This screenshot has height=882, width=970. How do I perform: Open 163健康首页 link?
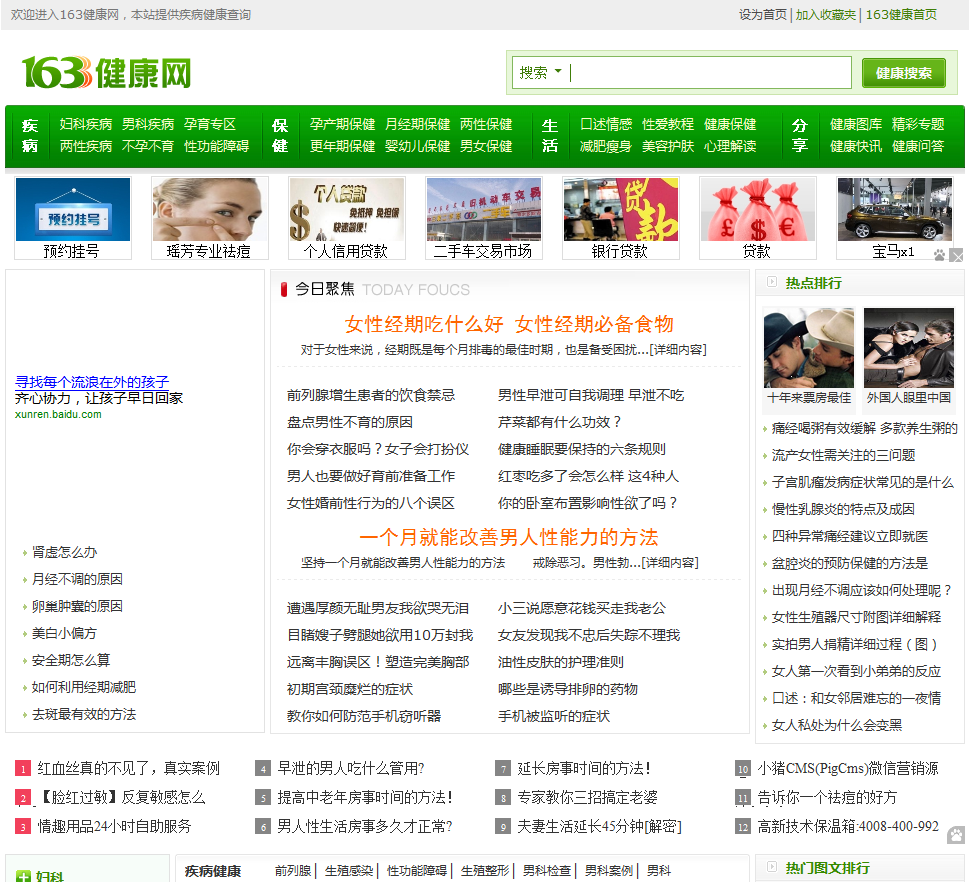pyautogui.click(x=901, y=14)
